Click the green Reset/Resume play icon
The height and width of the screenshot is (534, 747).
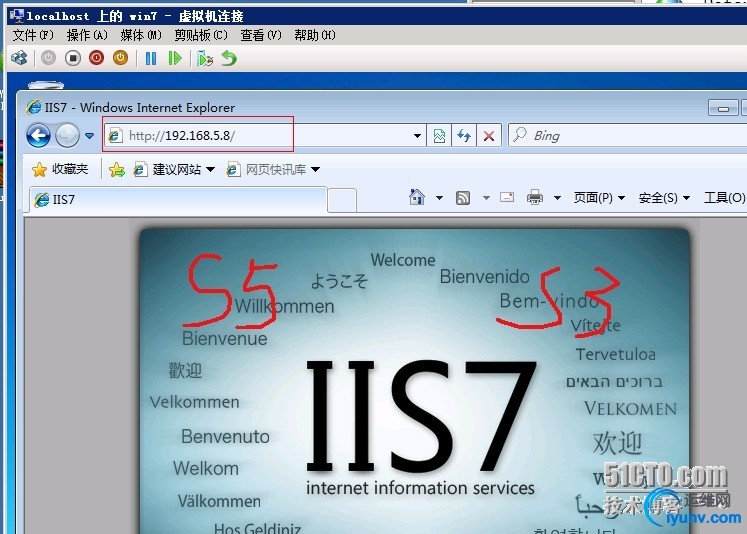coord(175,58)
